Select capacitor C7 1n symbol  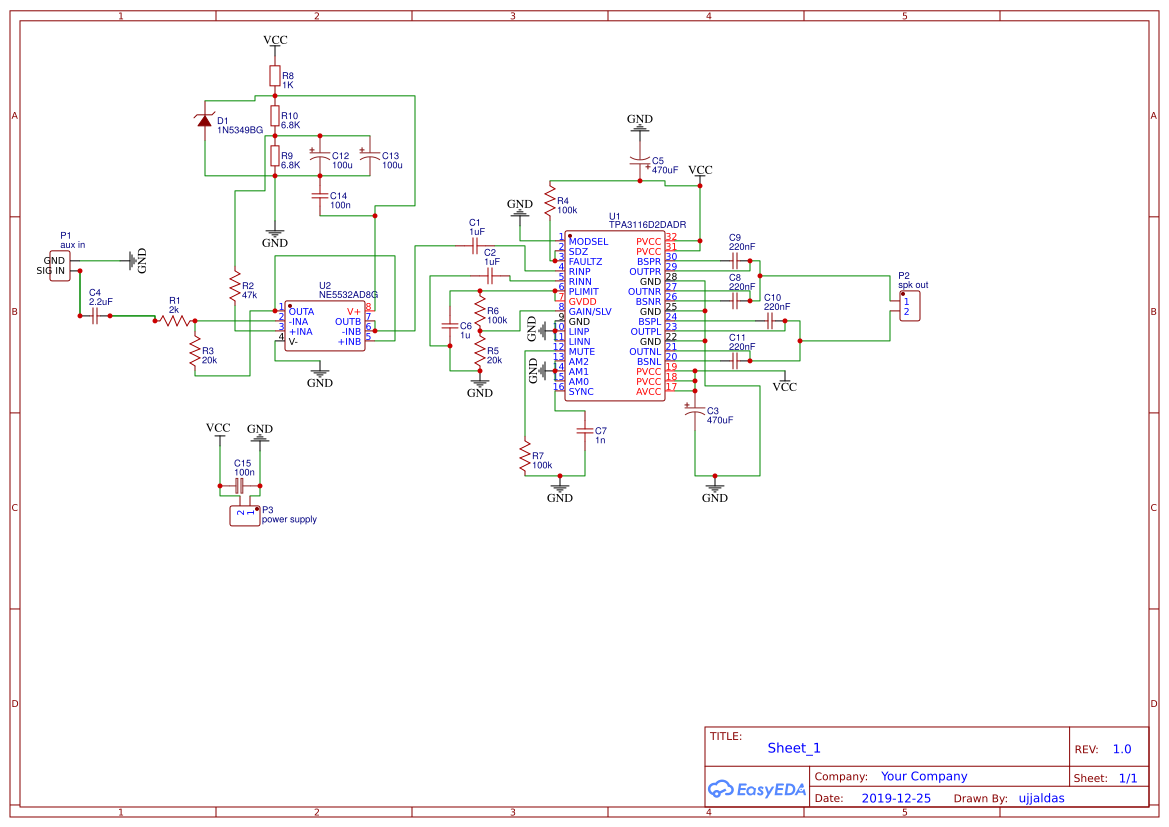pos(584,430)
